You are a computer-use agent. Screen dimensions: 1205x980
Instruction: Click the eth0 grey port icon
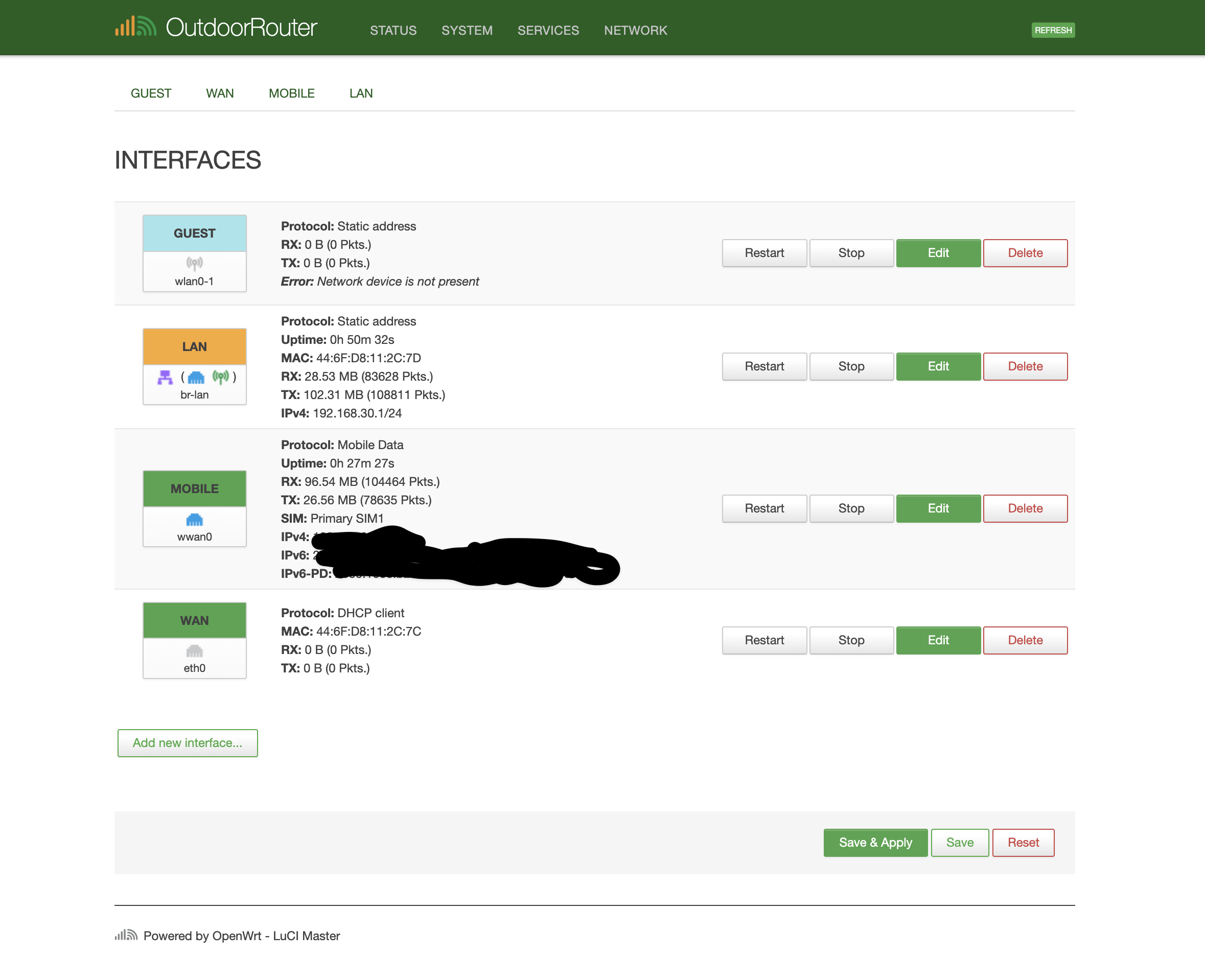point(194,651)
